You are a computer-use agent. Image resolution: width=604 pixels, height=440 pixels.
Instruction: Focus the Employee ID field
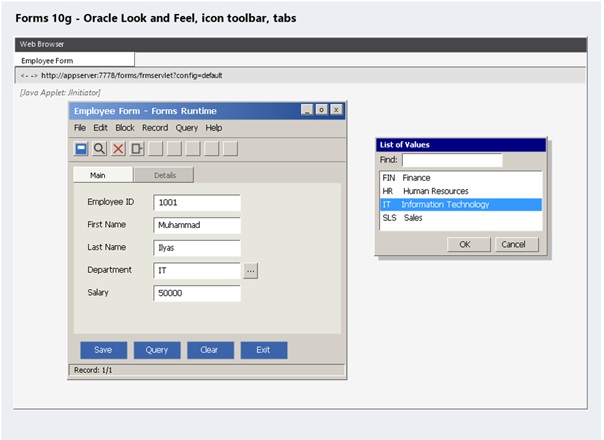pos(197,203)
